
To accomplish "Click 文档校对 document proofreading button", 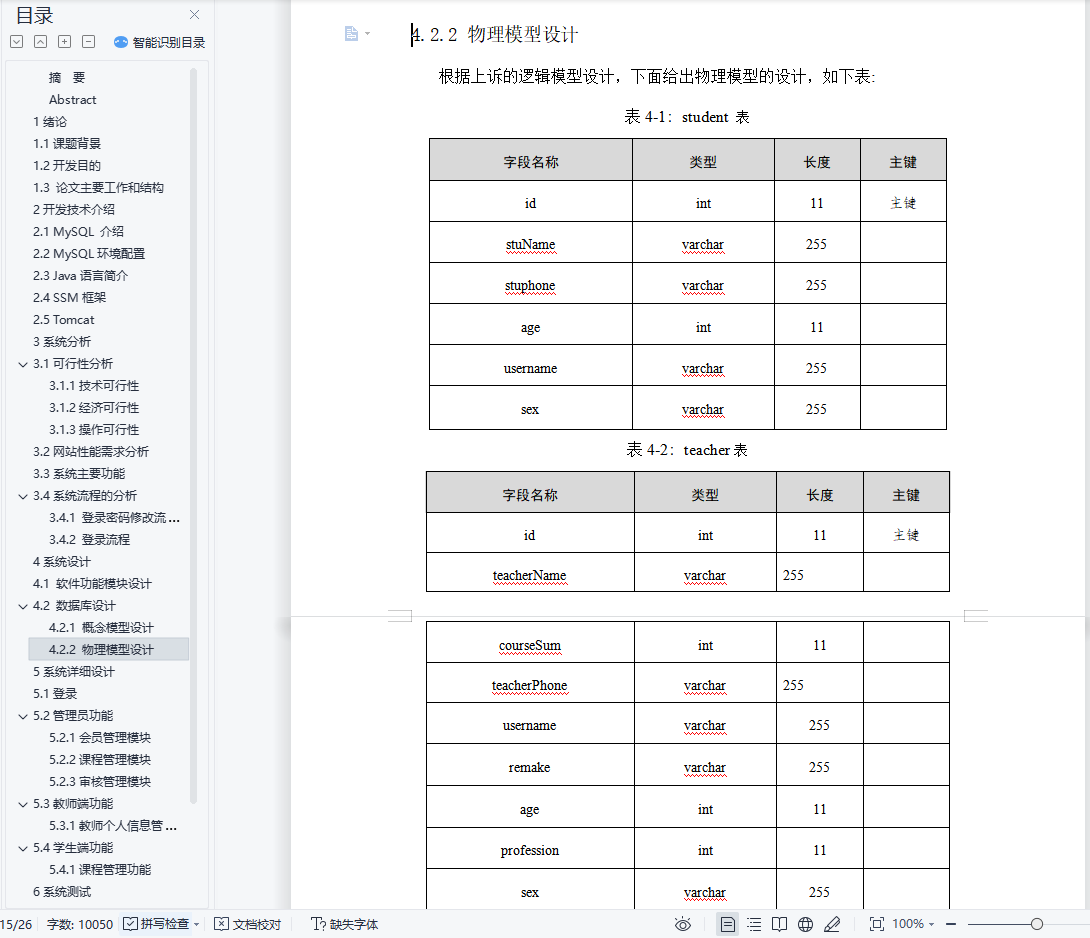I will coord(248,924).
